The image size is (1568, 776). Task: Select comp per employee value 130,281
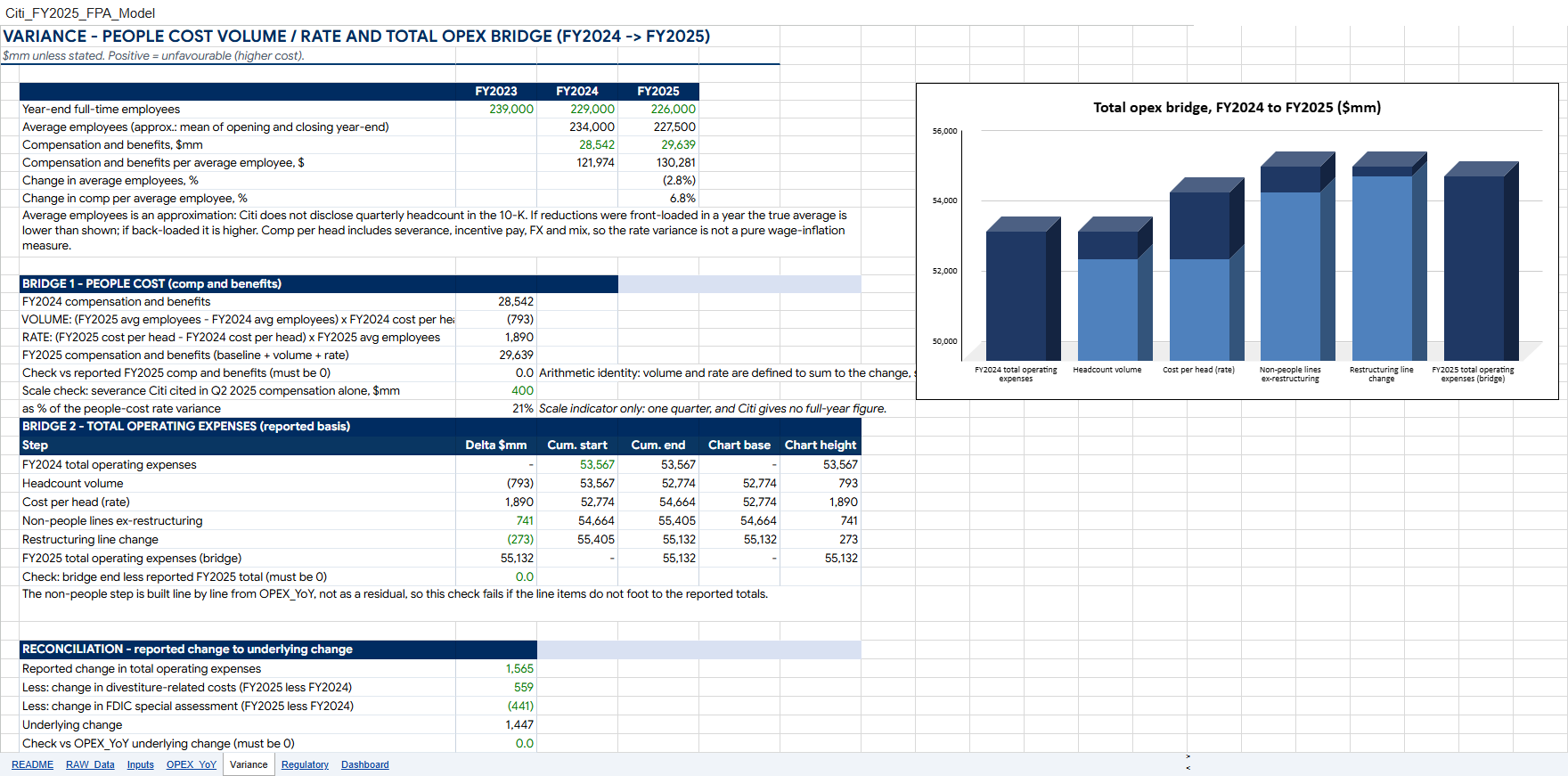(x=676, y=162)
